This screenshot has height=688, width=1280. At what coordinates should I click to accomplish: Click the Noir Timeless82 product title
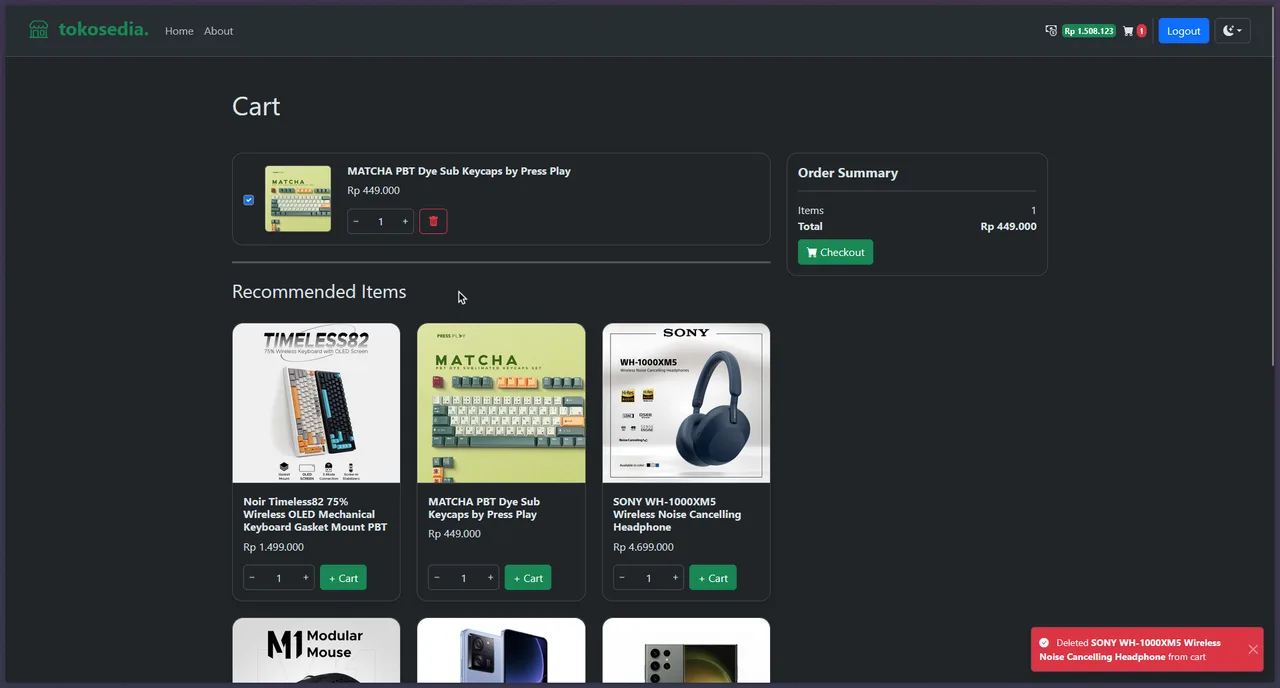pyautogui.click(x=315, y=514)
